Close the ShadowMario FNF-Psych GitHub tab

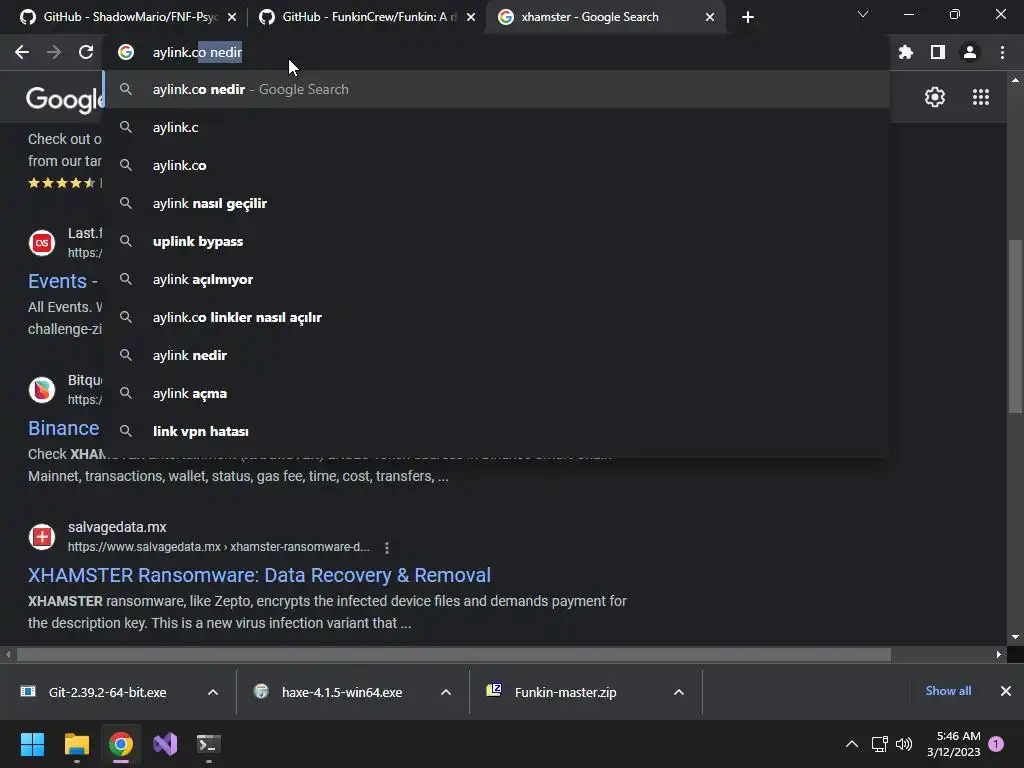(232, 17)
